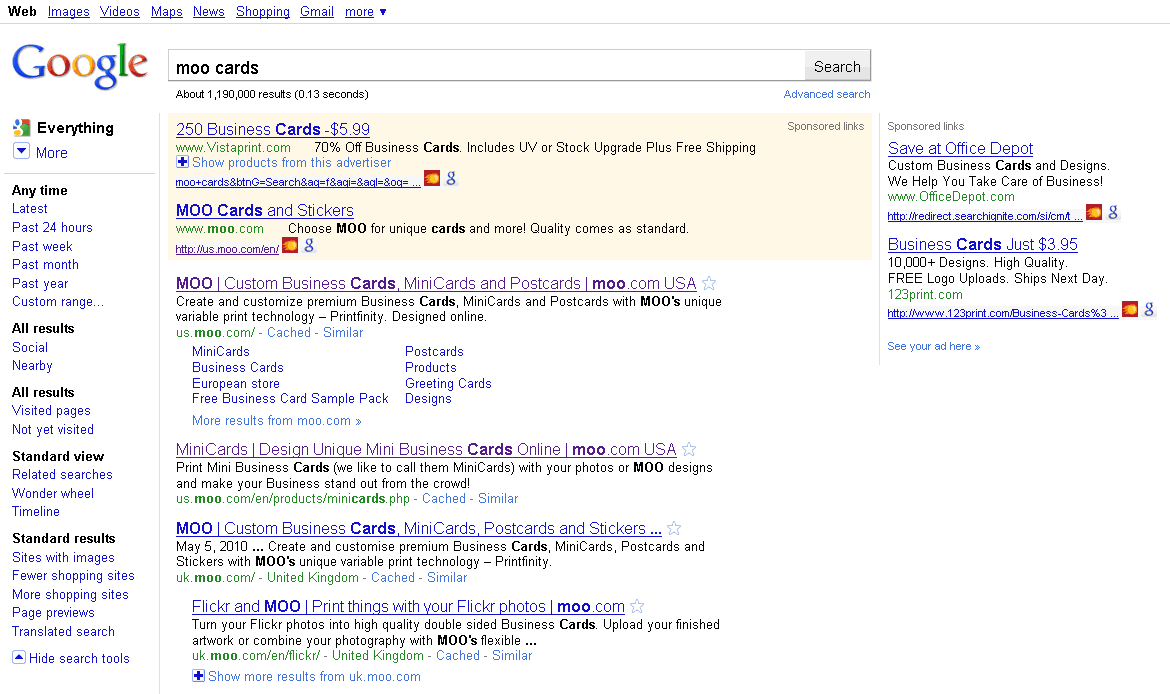Filter results to Latest

click(30, 209)
